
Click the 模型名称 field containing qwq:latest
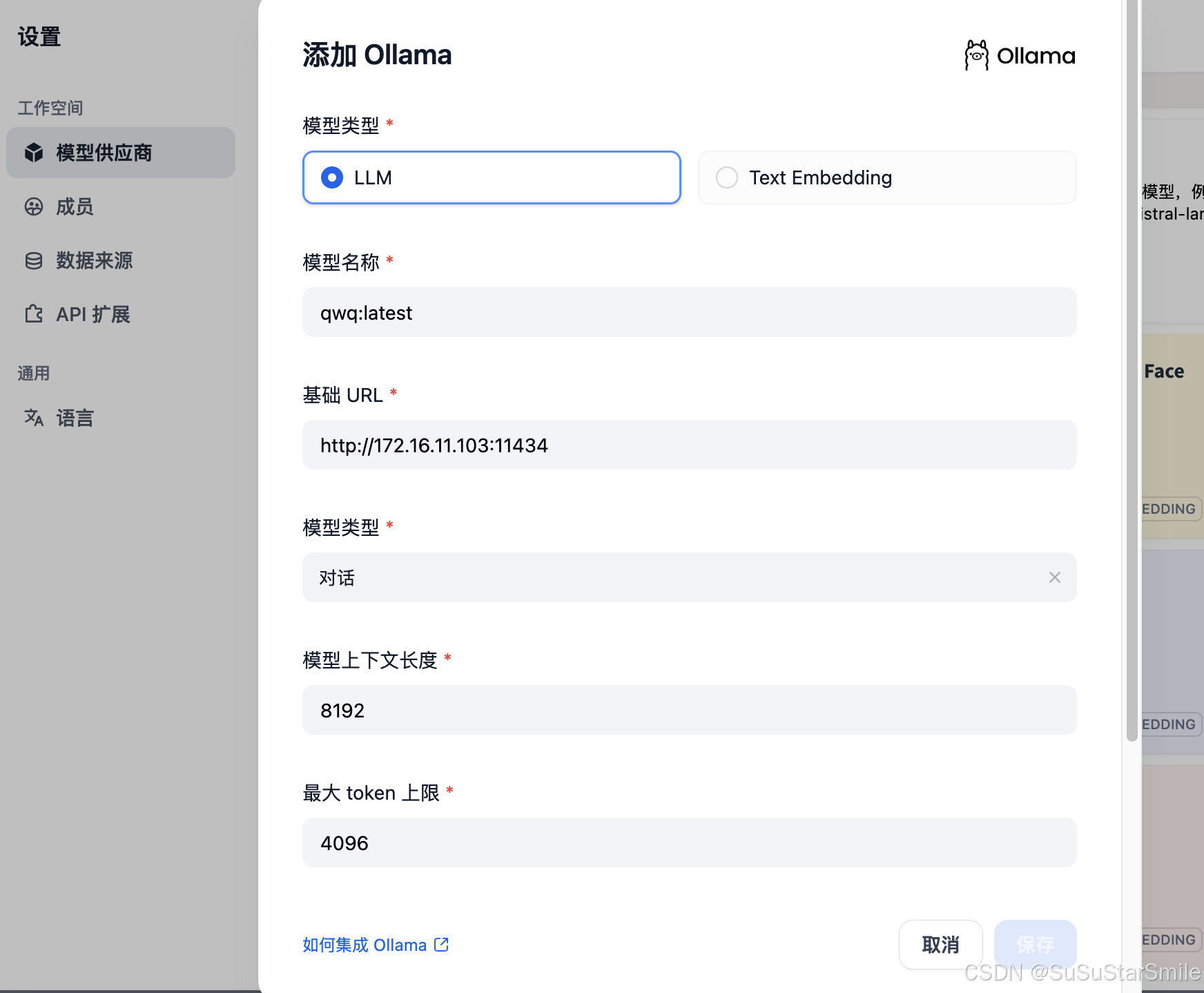click(689, 313)
